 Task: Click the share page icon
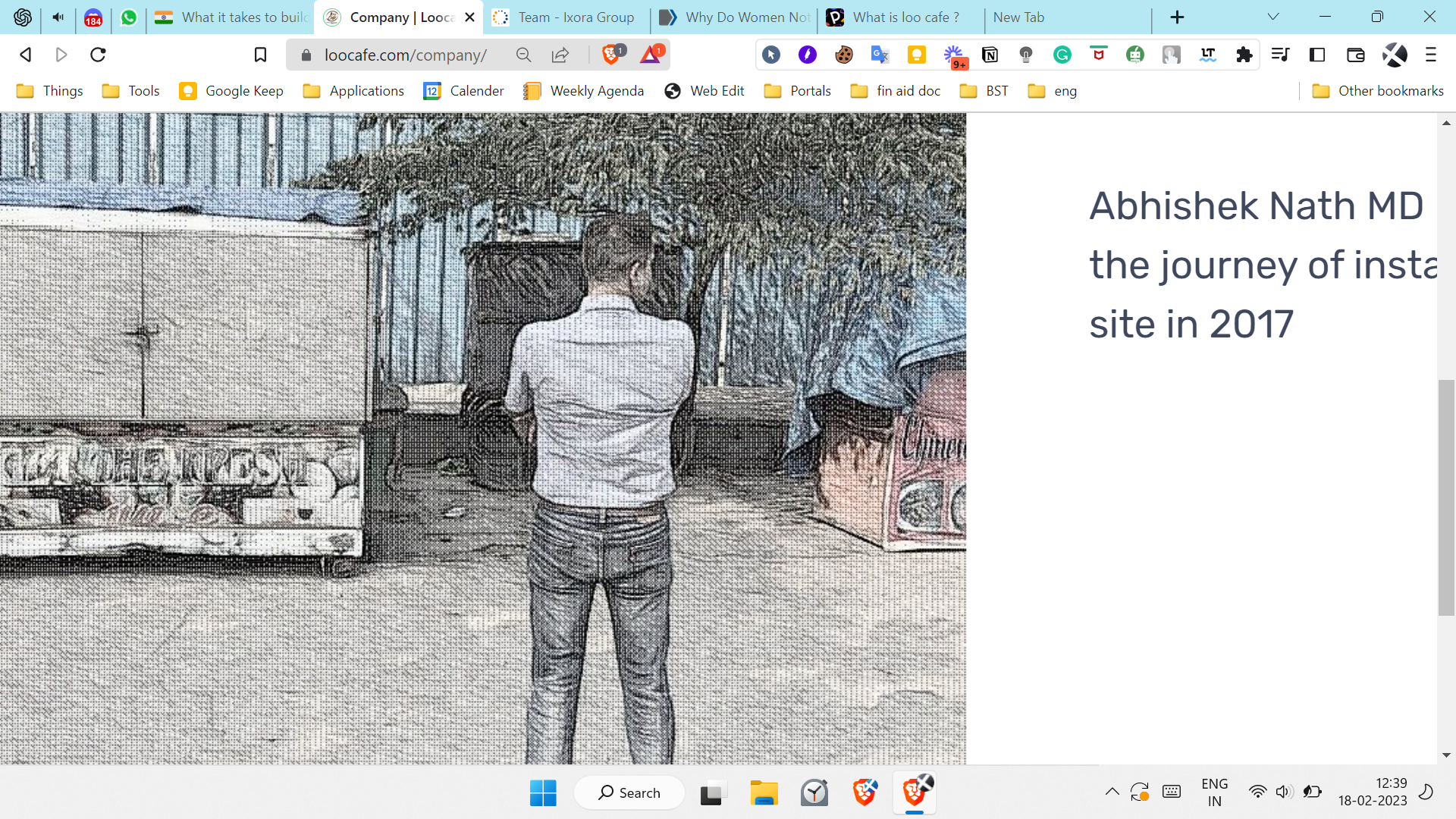point(560,55)
